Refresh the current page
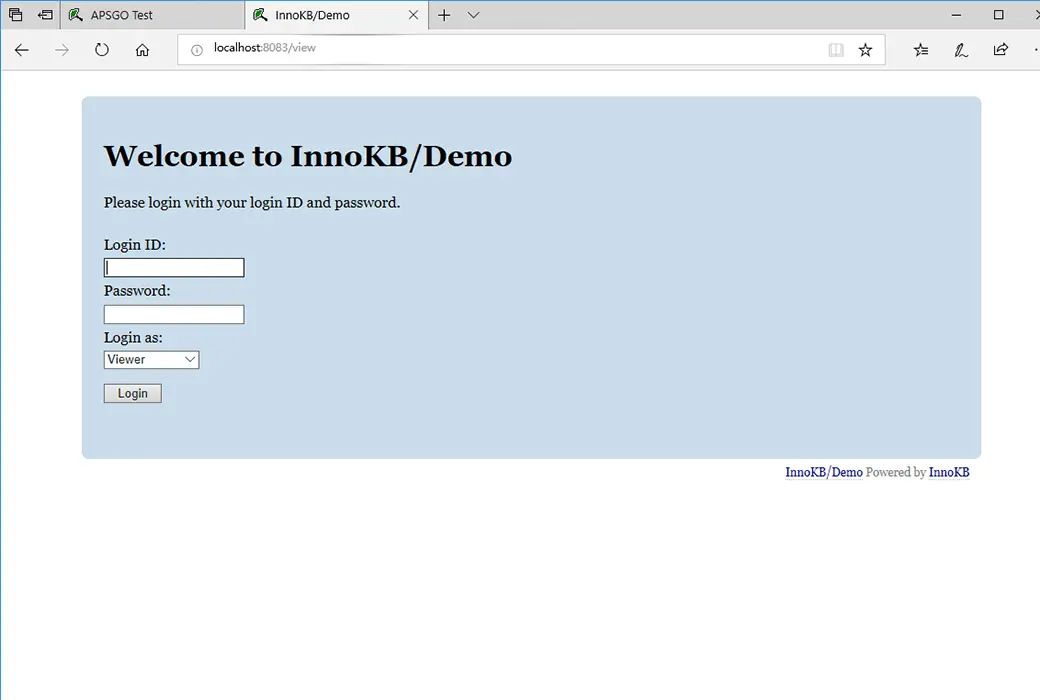This screenshot has width=1040, height=700. (x=101, y=50)
